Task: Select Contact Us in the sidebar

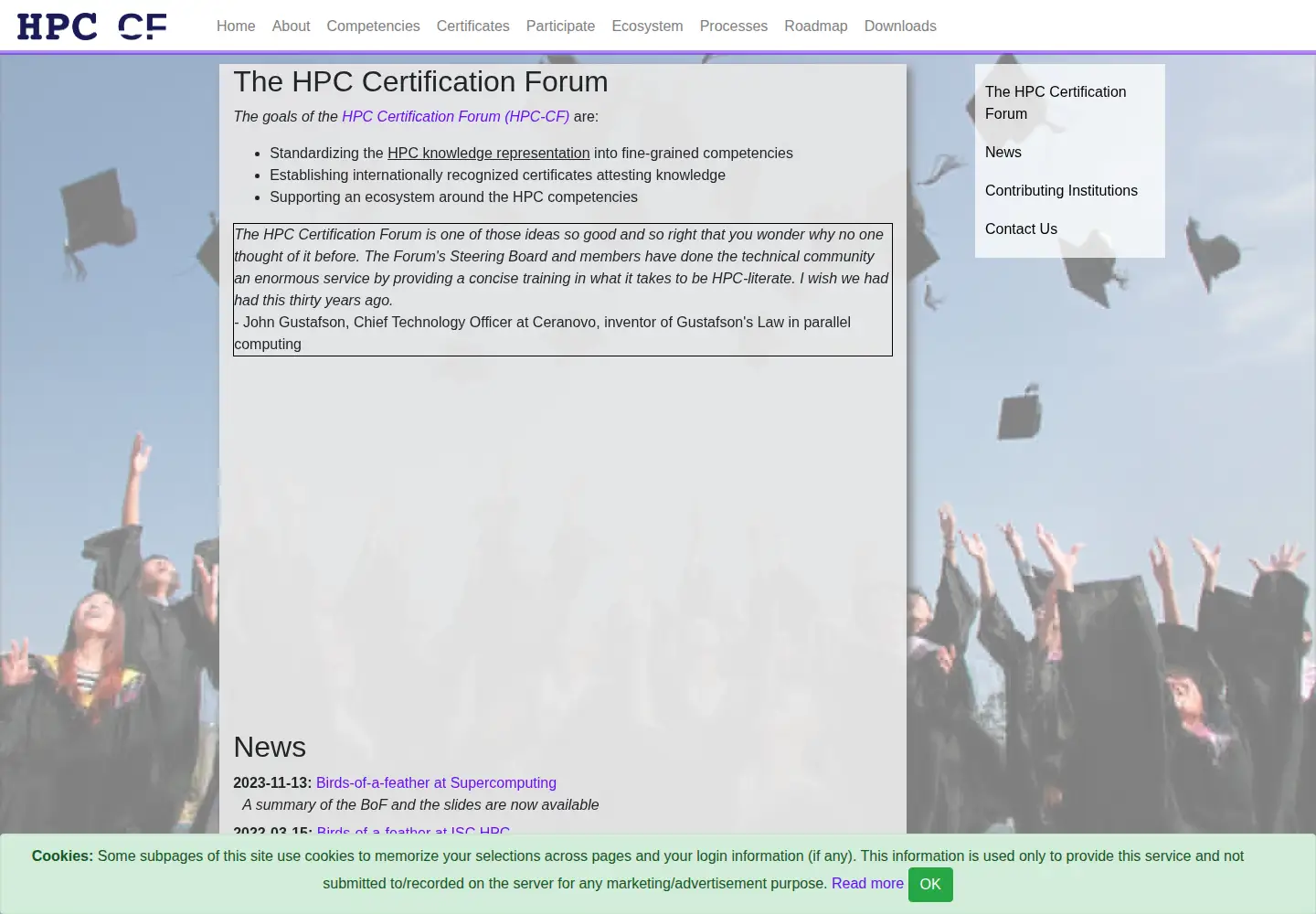Action: [1021, 229]
